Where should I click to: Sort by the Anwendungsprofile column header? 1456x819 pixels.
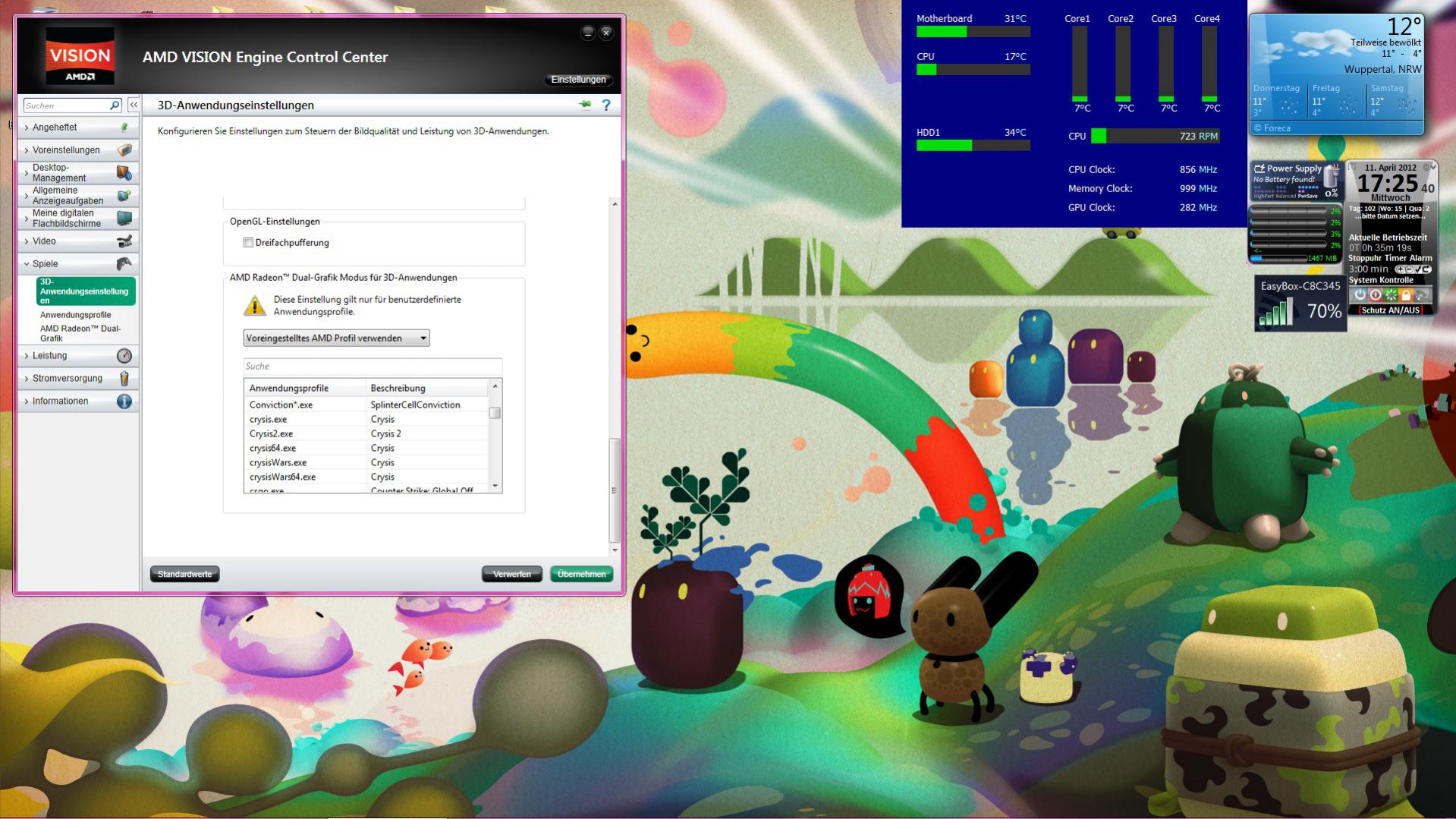click(x=305, y=388)
